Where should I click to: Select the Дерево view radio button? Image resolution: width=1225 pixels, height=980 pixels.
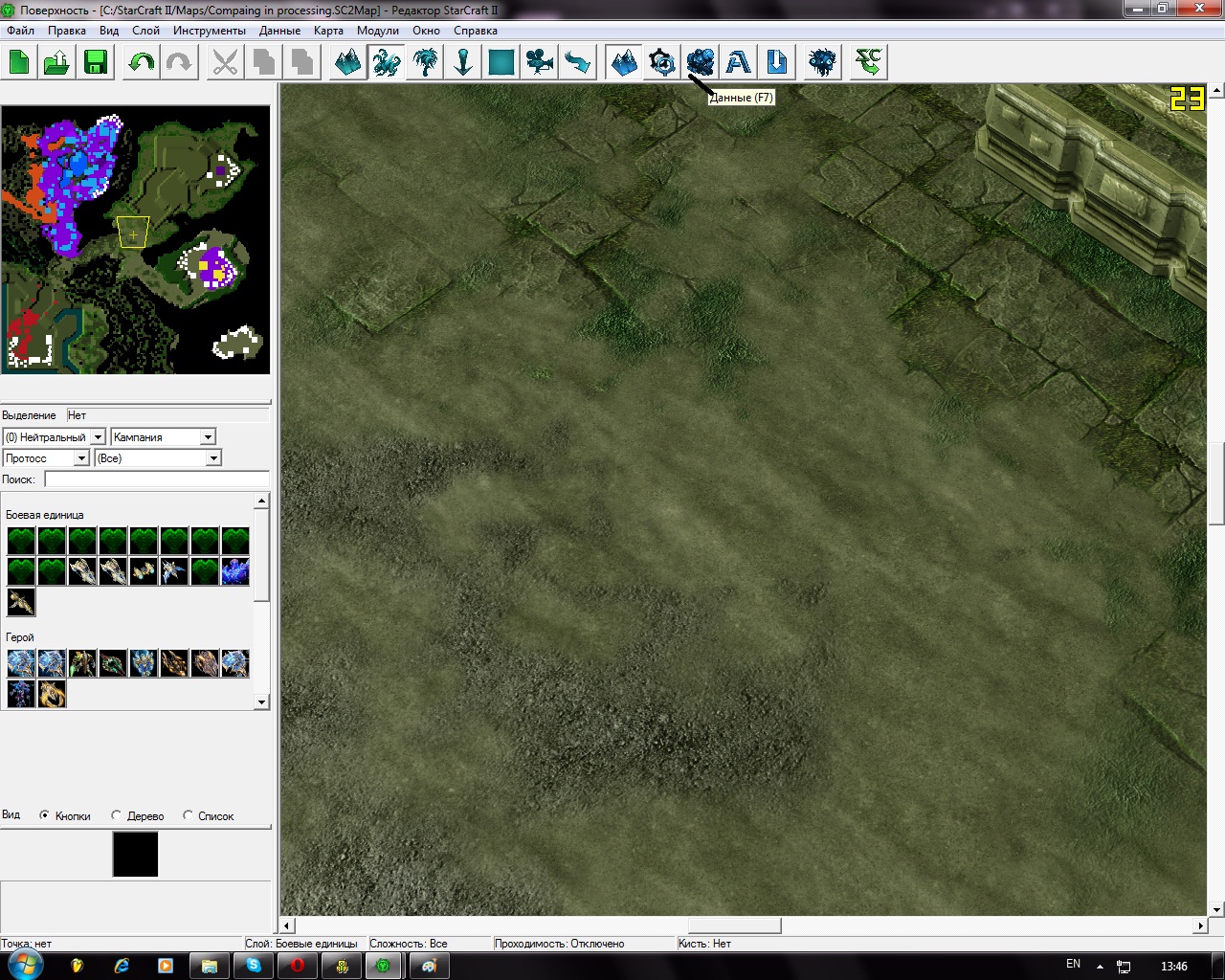[116, 815]
